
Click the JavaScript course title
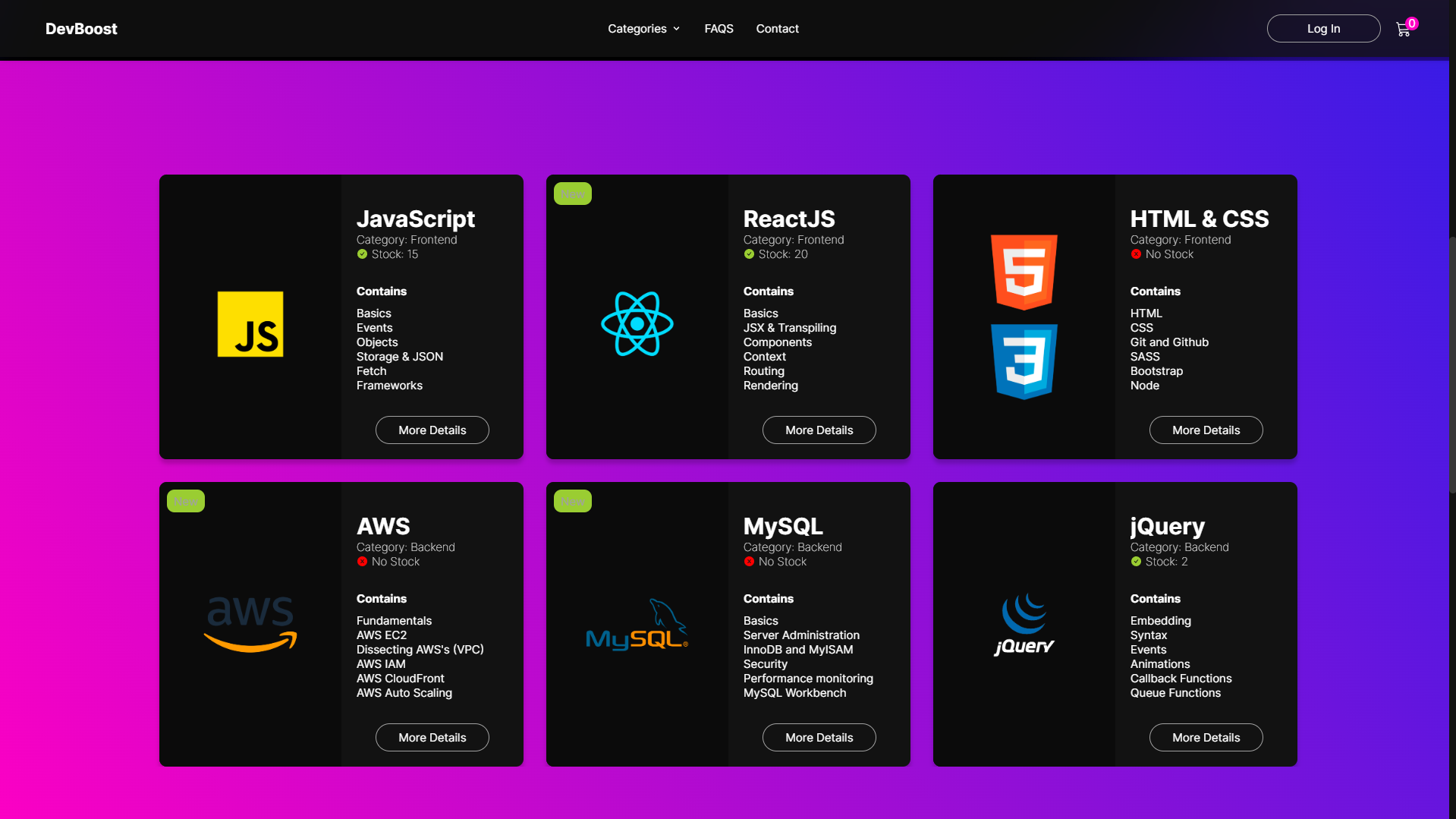click(416, 219)
